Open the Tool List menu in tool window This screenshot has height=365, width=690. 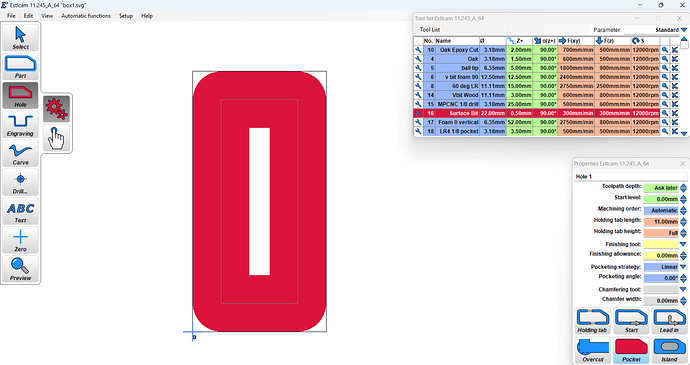pos(429,29)
